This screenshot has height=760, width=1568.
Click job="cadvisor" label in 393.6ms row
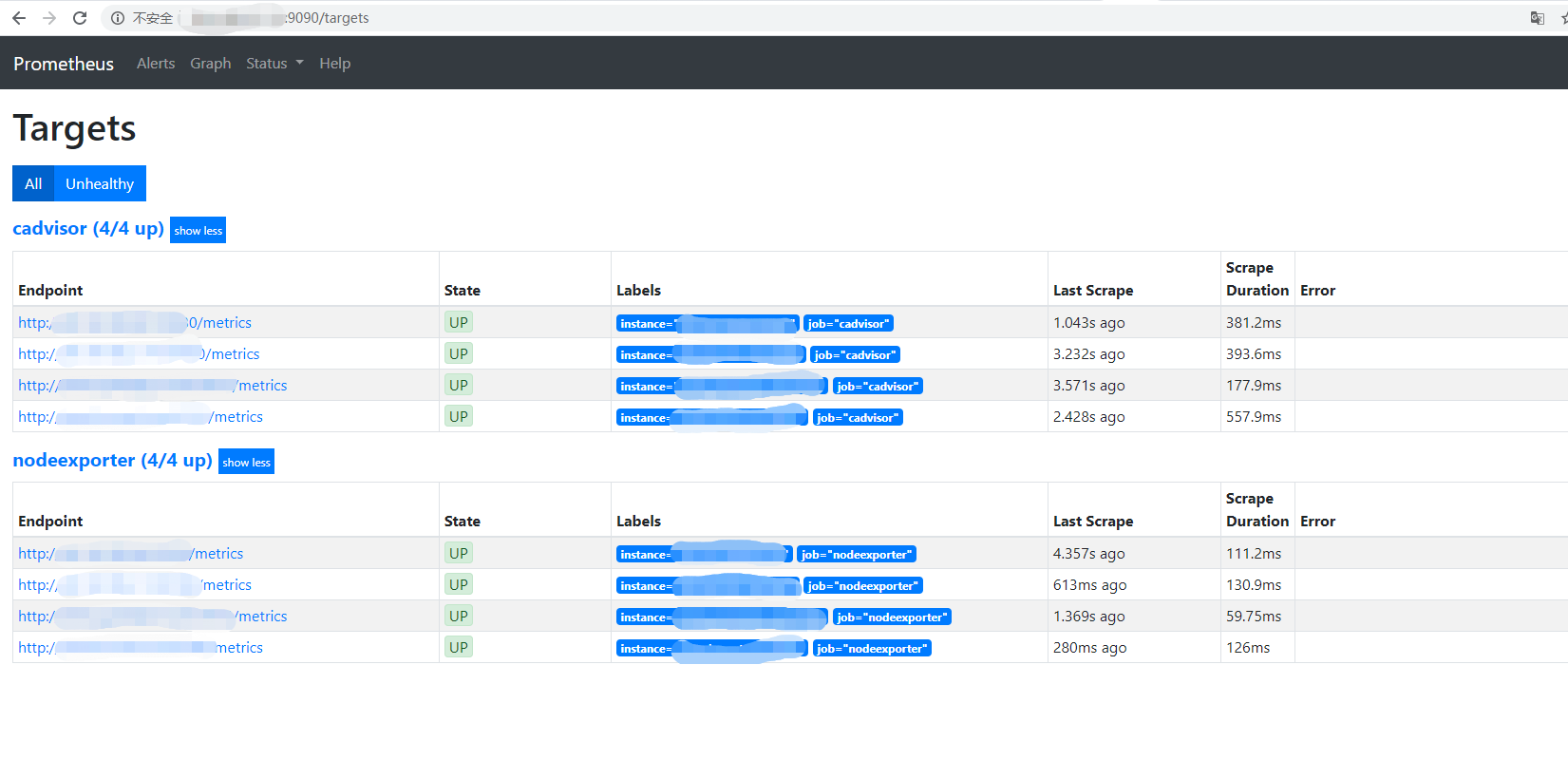click(x=855, y=355)
